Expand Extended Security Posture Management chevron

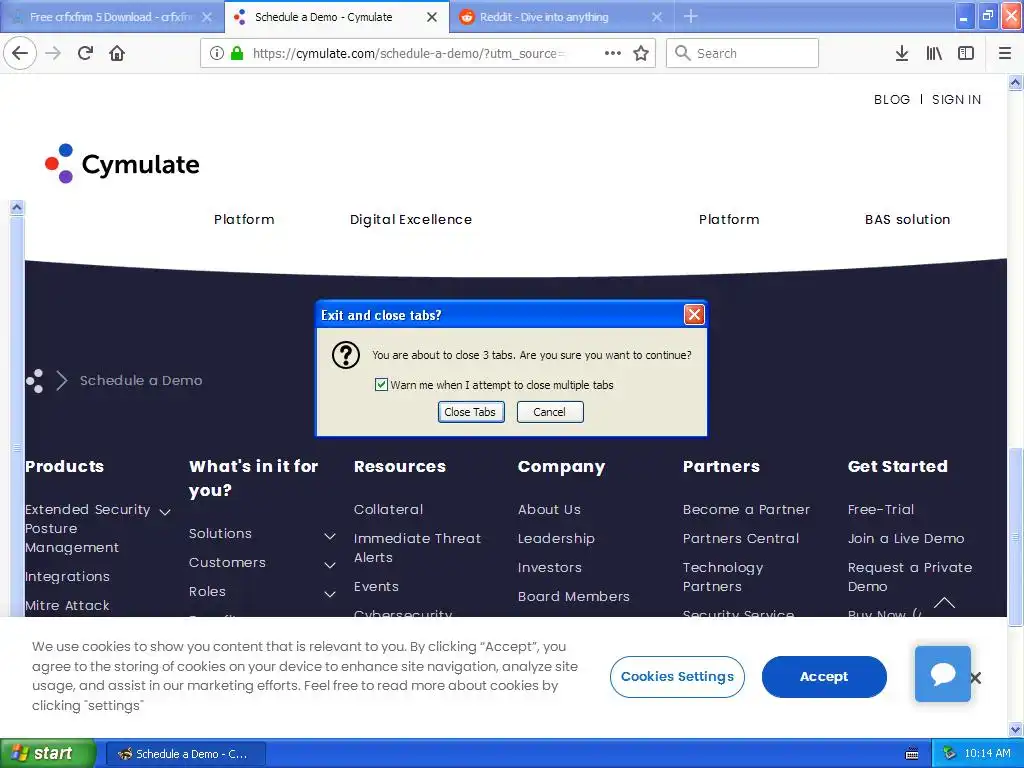coord(165,512)
